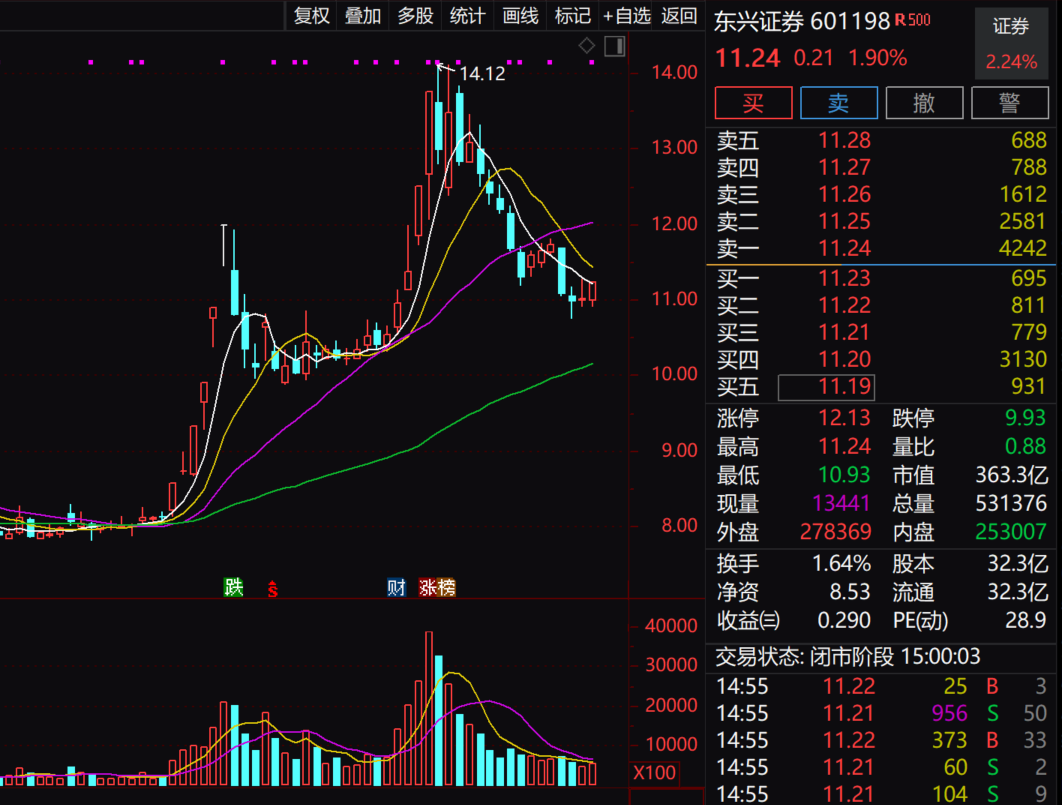This screenshot has width=1062, height=805.
Task: Select the blue 卖 sell tab
Action: tap(839, 103)
